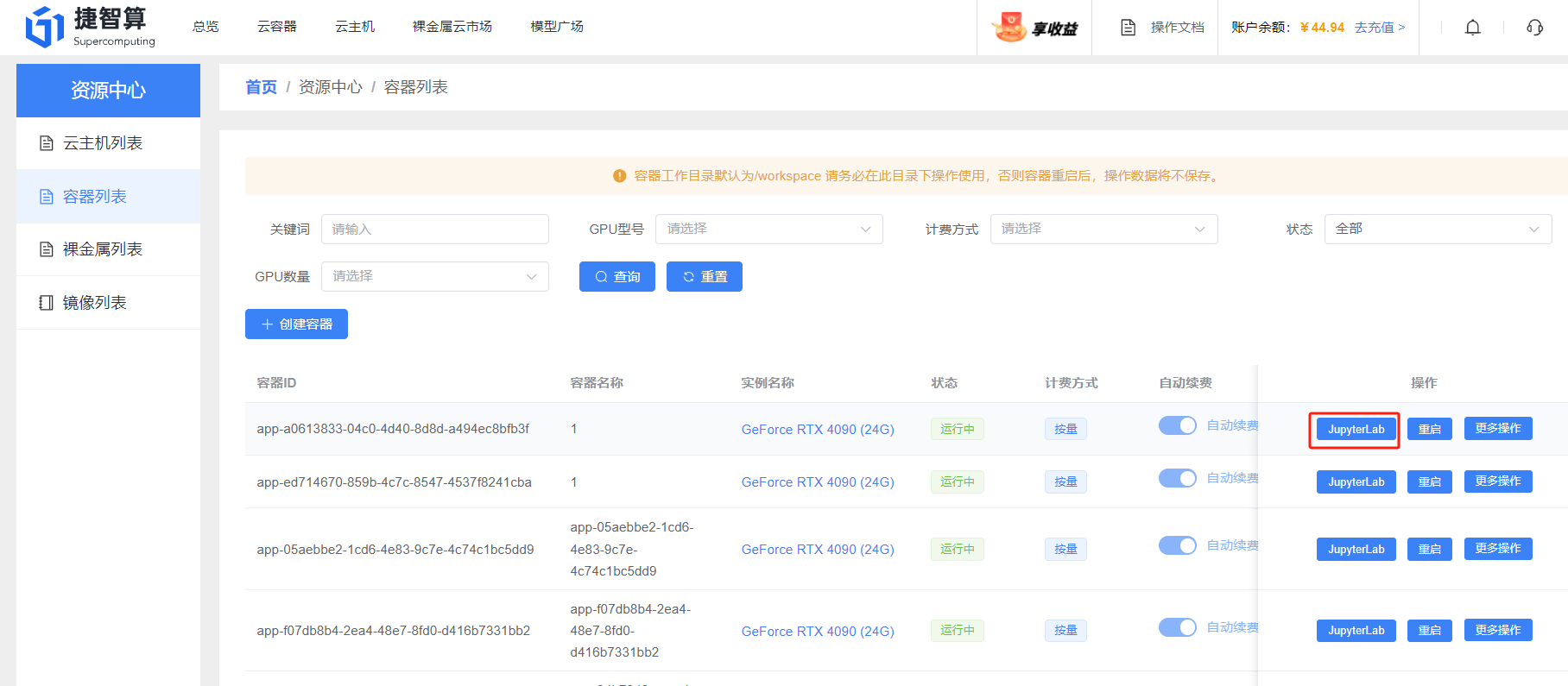Click the workspace warning info icon
1568x686 pixels.
tap(619, 176)
